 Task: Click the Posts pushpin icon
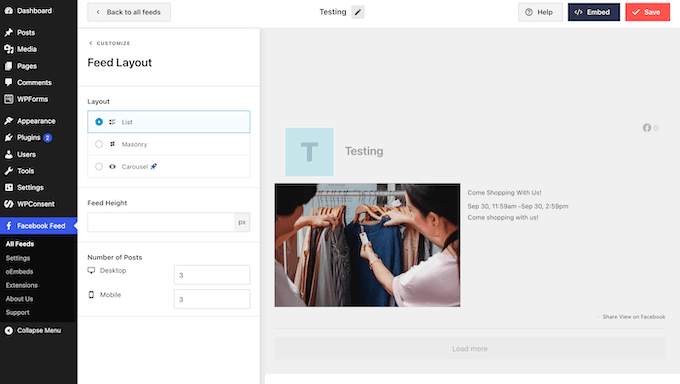(9, 33)
